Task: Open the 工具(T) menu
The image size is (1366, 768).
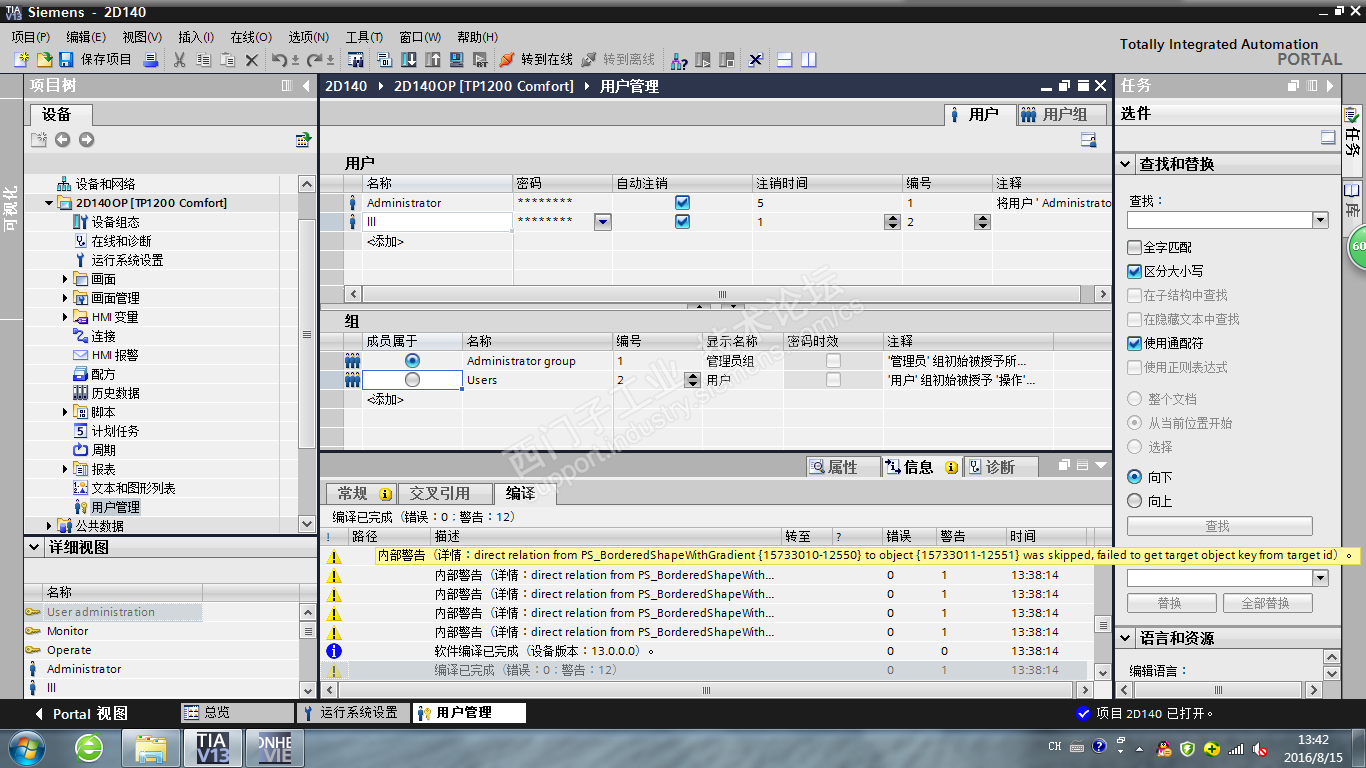Action: pos(365,37)
